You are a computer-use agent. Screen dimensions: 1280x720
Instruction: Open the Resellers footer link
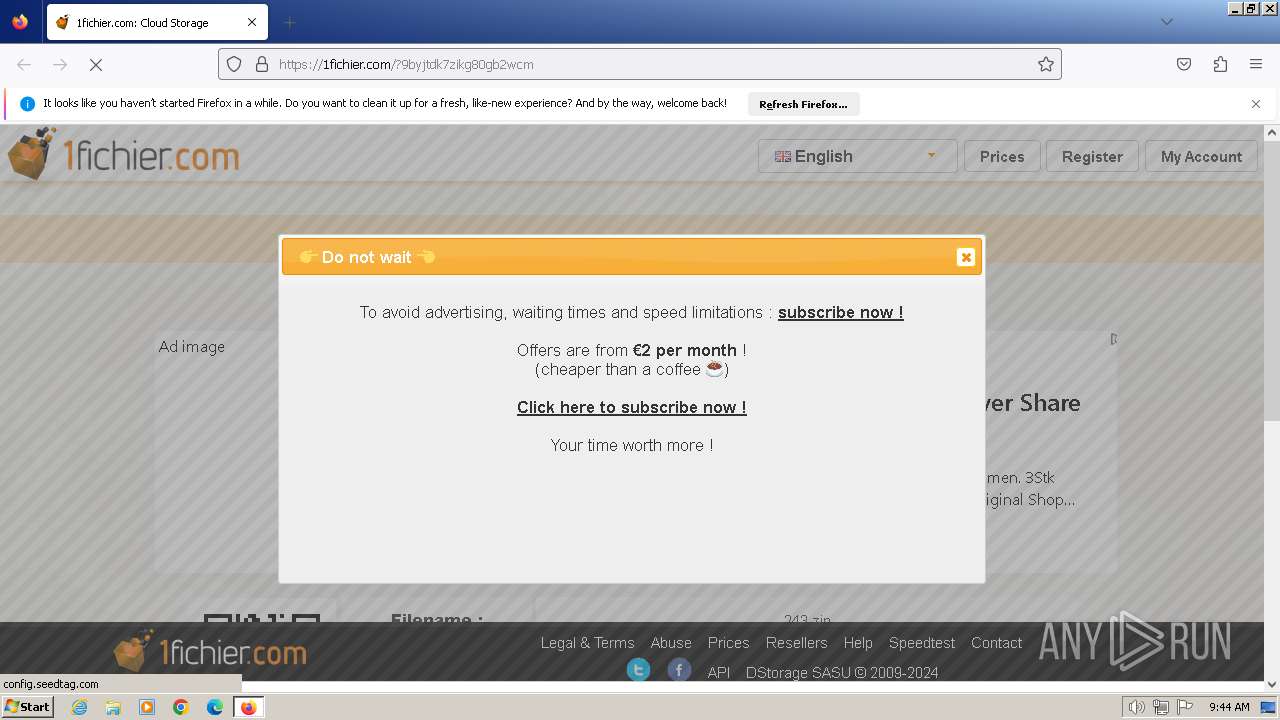coord(796,643)
